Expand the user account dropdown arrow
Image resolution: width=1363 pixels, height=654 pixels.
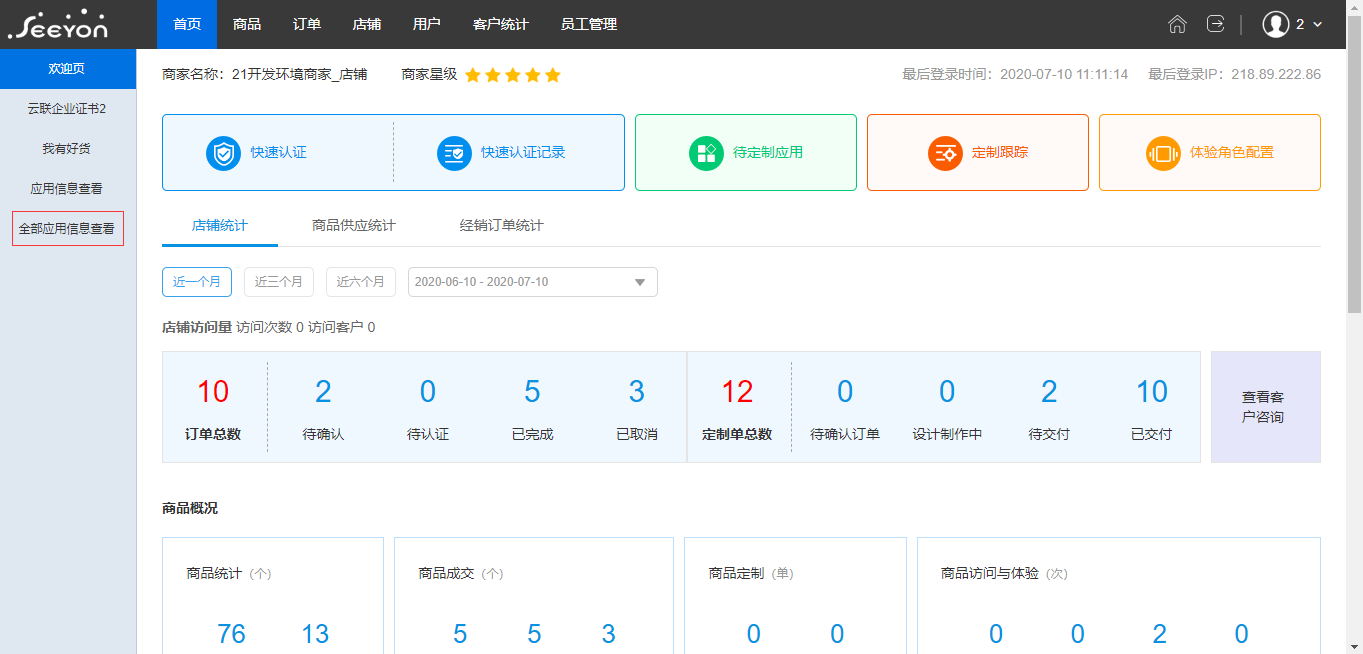pyautogui.click(x=1317, y=25)
